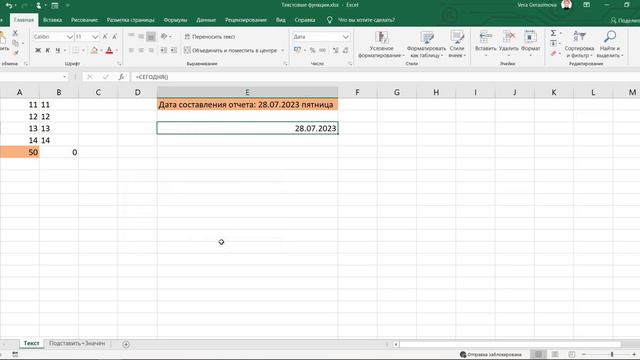Switch to Page Layout view in status bar
Screen dimensions: 640x360
555,354
